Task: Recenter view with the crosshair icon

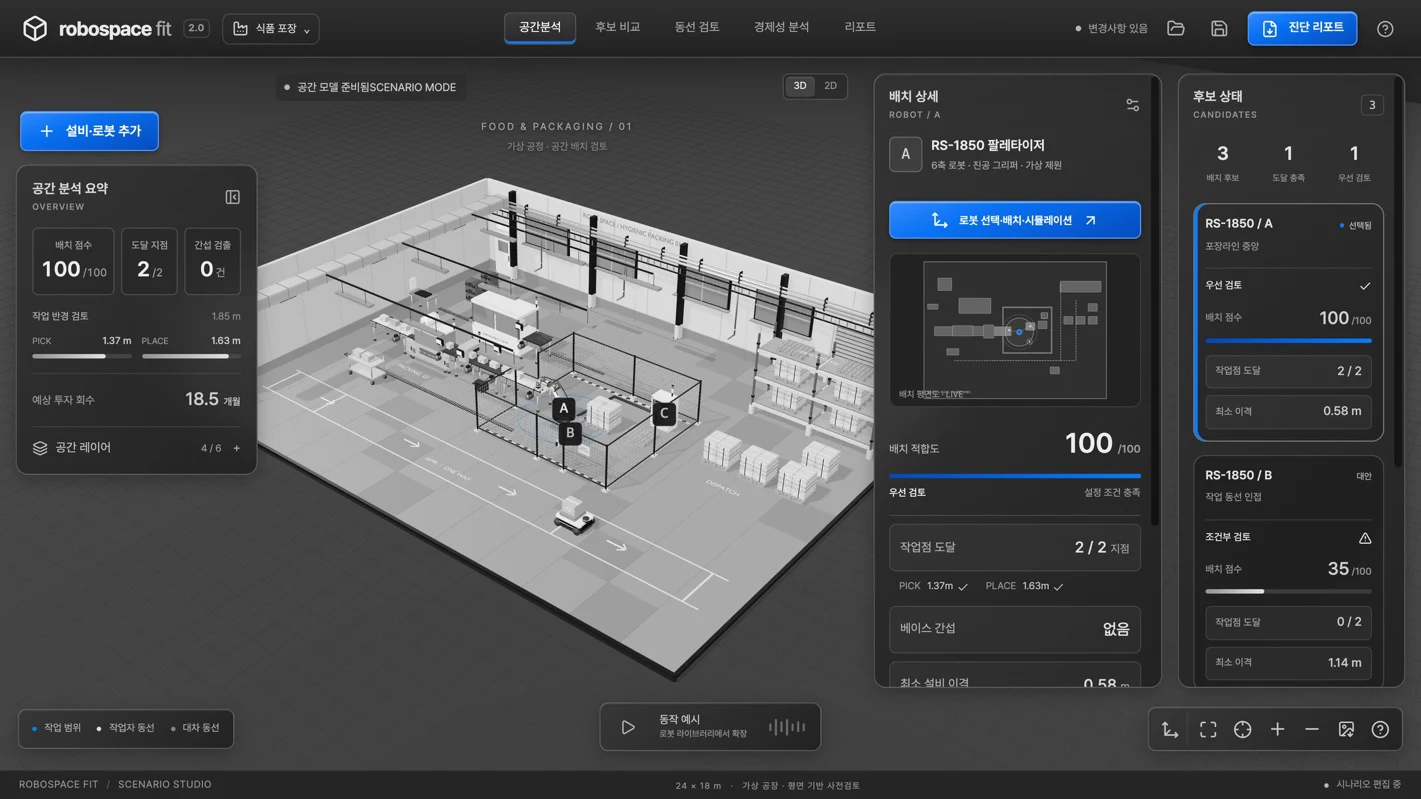Action: [1243, 730]
